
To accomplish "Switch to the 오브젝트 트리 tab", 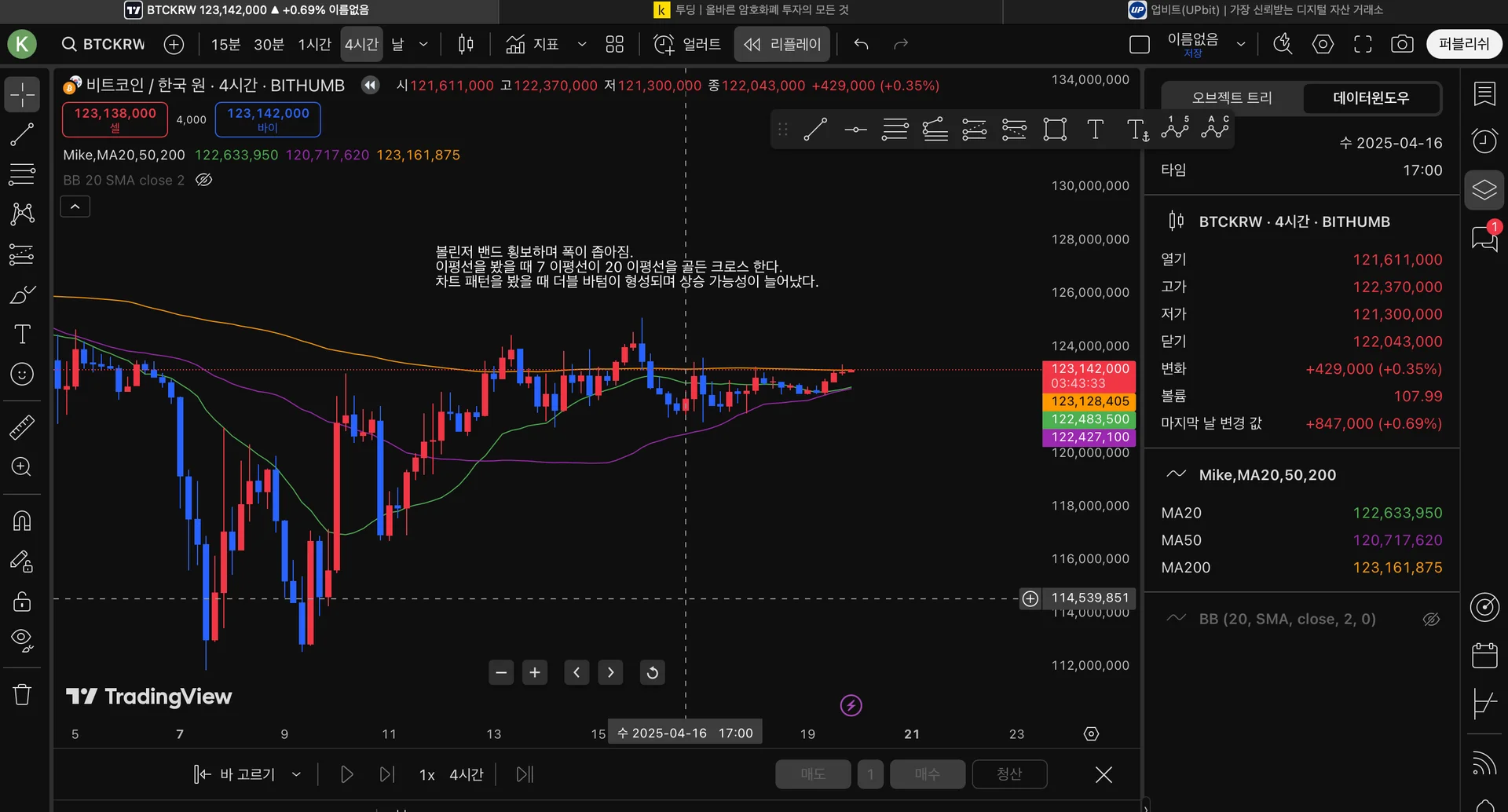I will pos(1232,98).
